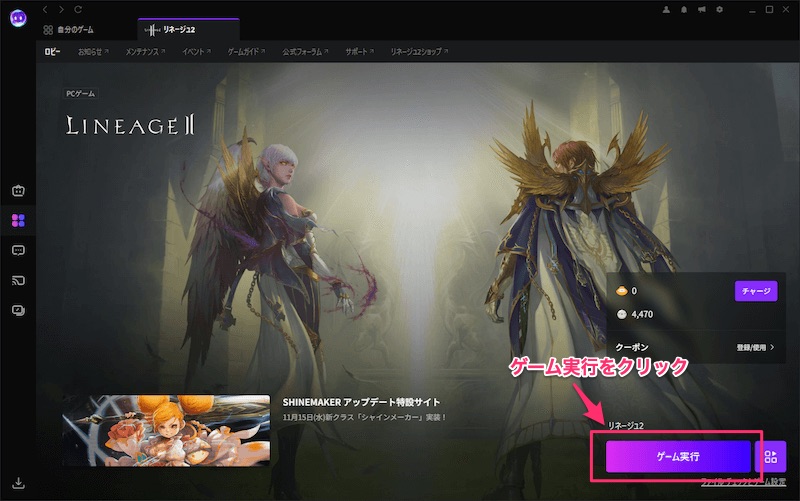Screen dimensions: 800x501
Task: Open the ゲームガイド menu link
Action: (246, 52)
